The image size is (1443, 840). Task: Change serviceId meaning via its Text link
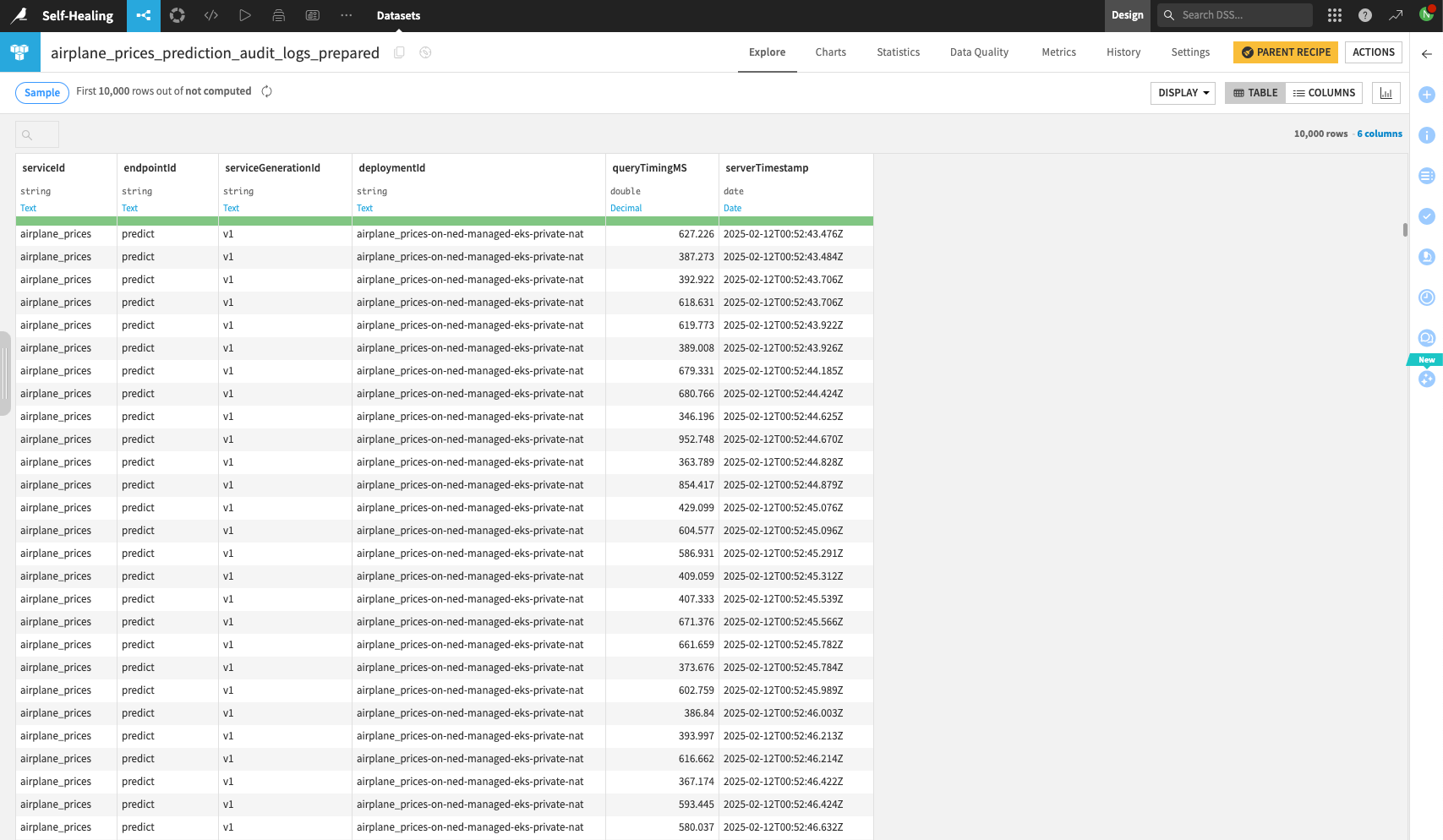pos(28,208)
